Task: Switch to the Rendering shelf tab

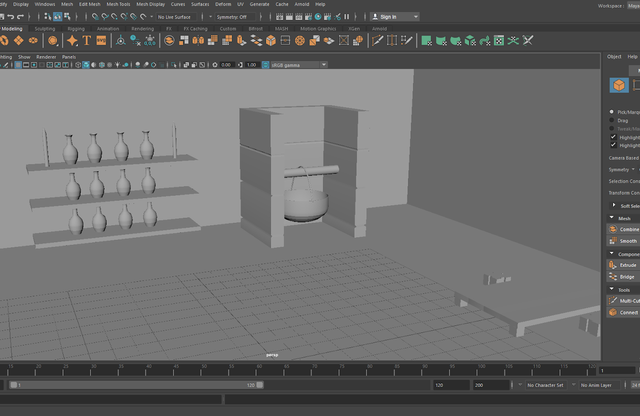Action: [142, 29]
